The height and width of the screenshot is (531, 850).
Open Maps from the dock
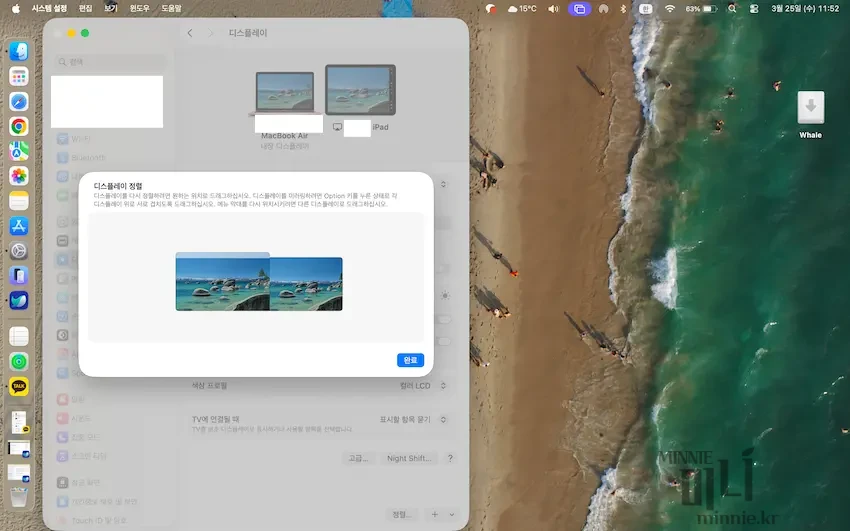[x=18, y=151]
